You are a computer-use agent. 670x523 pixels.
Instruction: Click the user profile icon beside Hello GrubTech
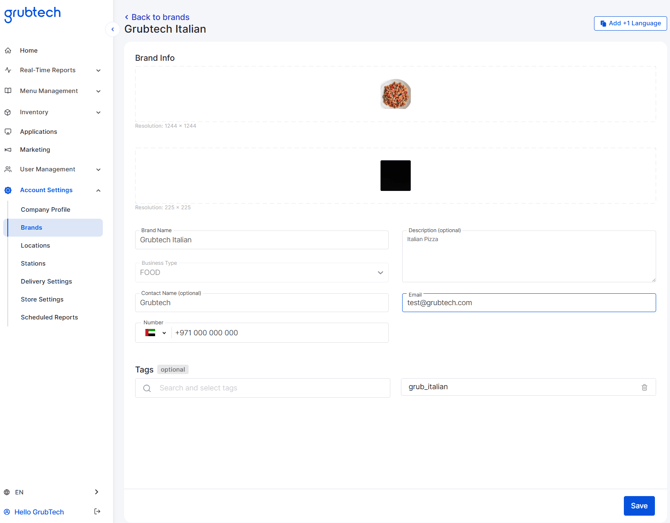pos(7,512)
